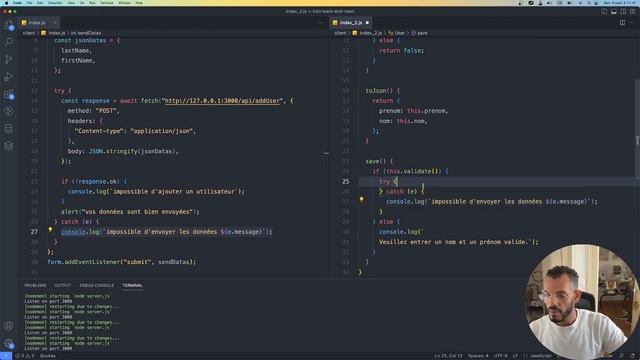Image resolution: width=640 pixels, height=360 pixels.
Task: Click 'Quokka' in status bar
Action: [47, 356]
